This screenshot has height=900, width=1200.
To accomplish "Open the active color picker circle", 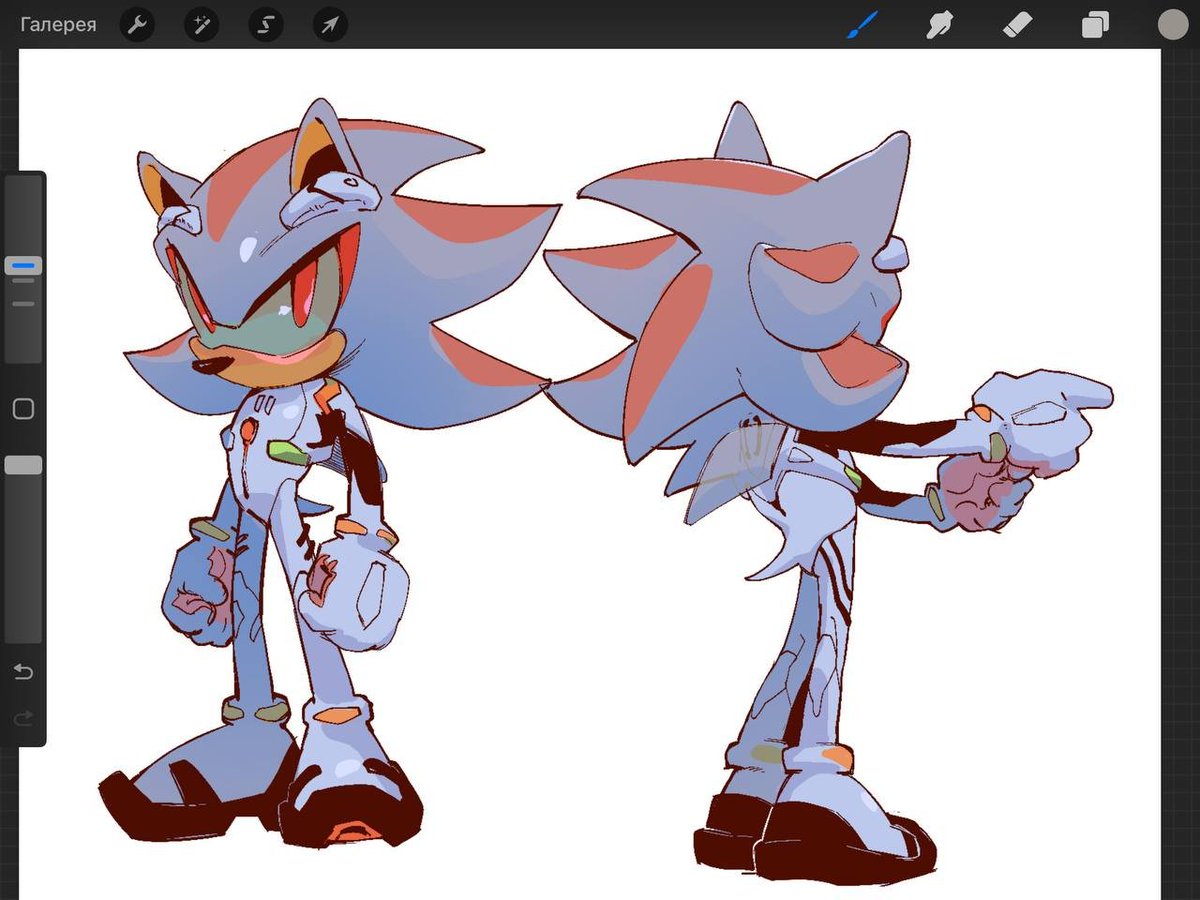I will coord(1172,25).
